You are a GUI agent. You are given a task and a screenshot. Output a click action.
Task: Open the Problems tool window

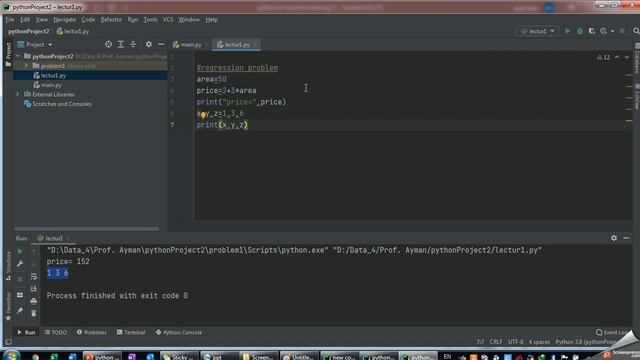91,332
